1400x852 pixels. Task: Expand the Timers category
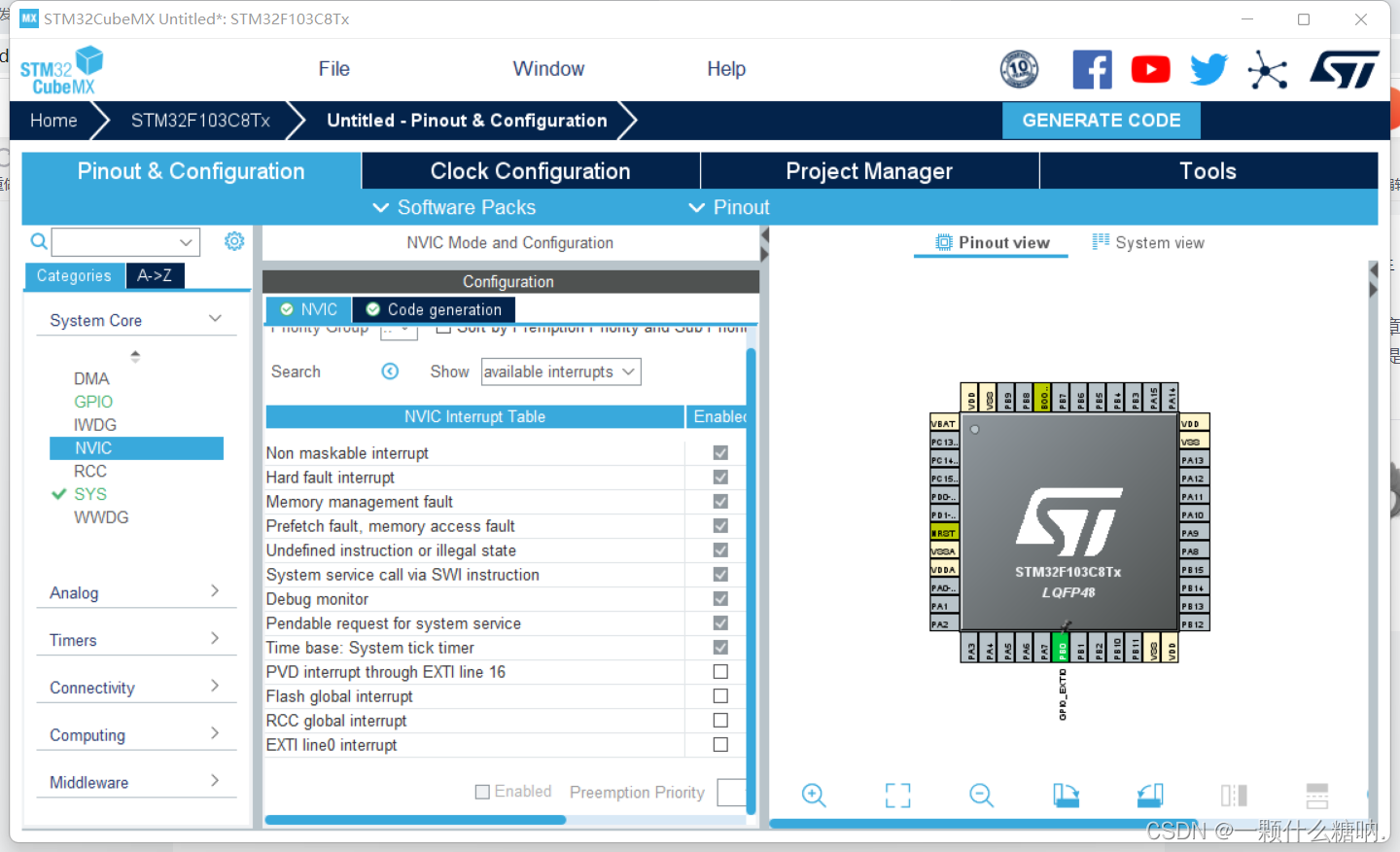click(215, 639)
